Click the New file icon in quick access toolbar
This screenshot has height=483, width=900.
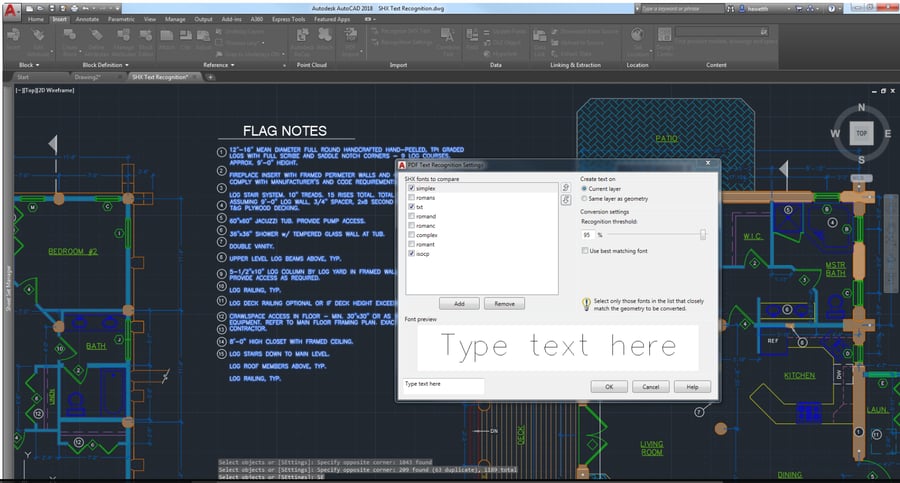(x=30, y=9)
